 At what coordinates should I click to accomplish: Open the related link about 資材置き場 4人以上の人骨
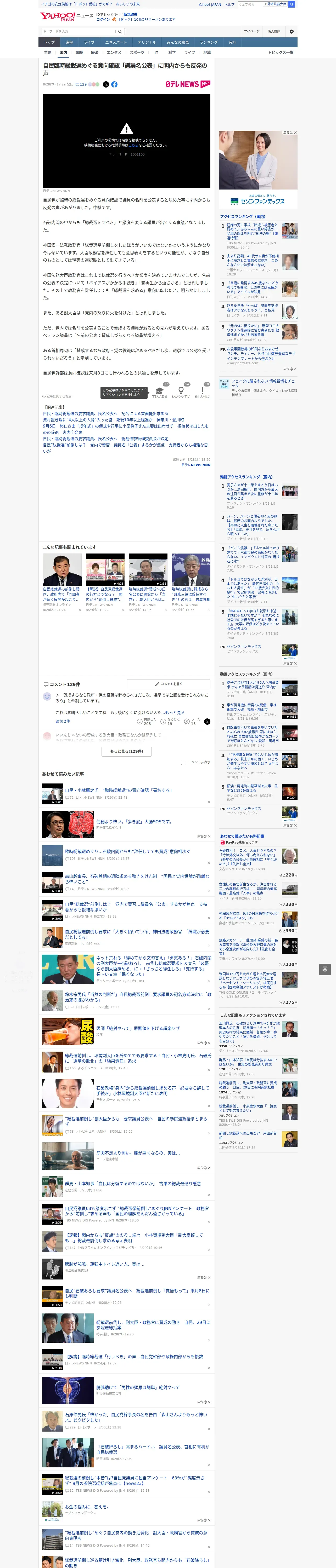113,420
